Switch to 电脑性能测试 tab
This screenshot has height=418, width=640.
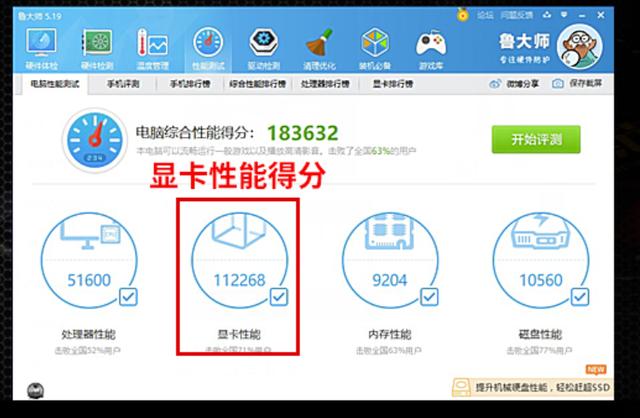click(55, 84)
